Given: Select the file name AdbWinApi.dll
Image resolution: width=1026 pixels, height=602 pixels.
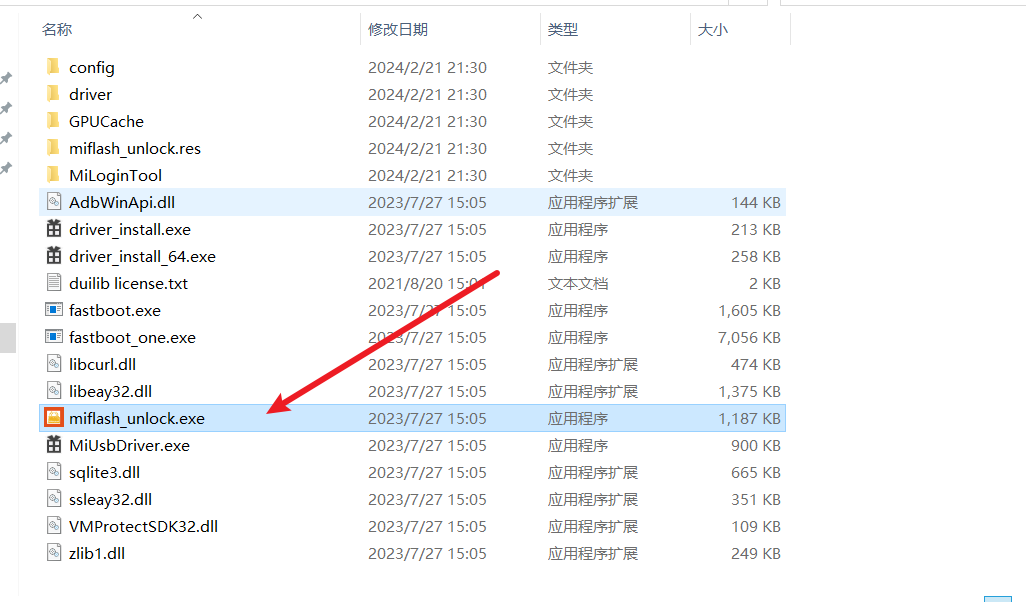Looking at the screenshot, I should click(x=122, y=202).
